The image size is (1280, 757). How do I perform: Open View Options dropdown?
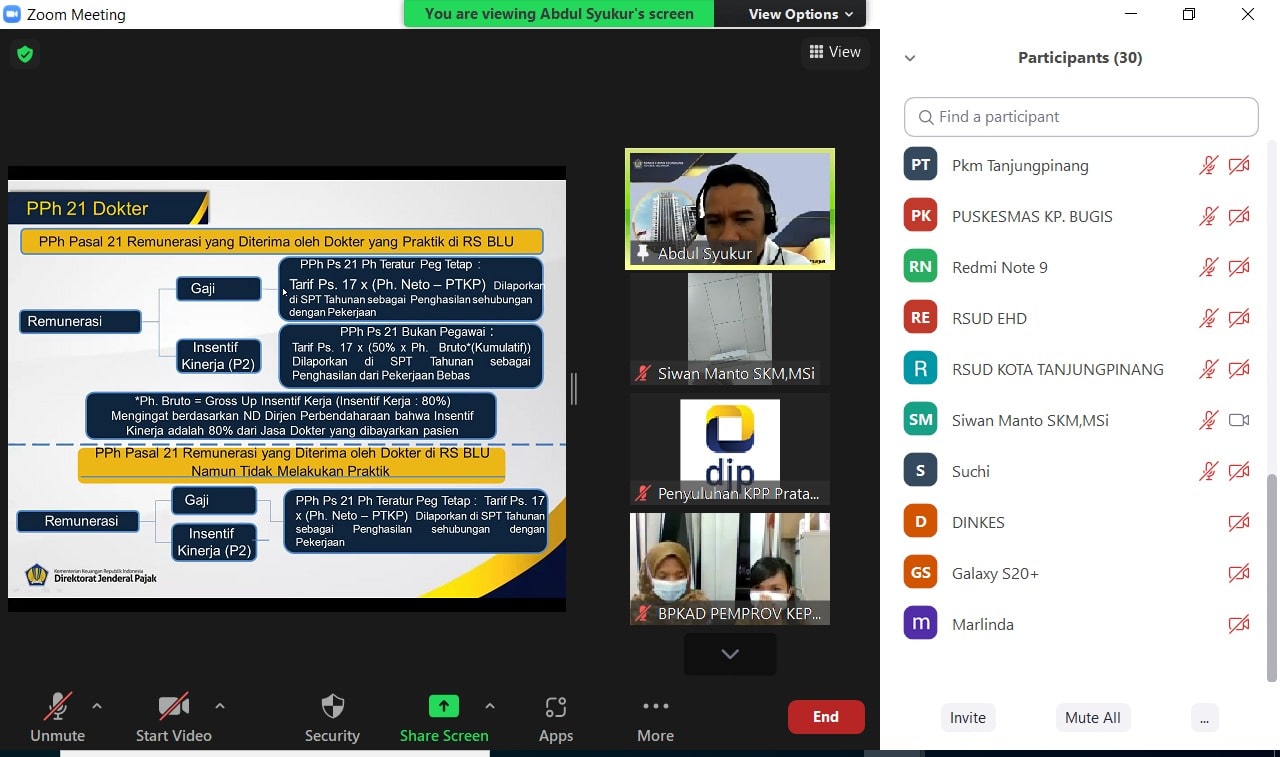pos(800,14)
